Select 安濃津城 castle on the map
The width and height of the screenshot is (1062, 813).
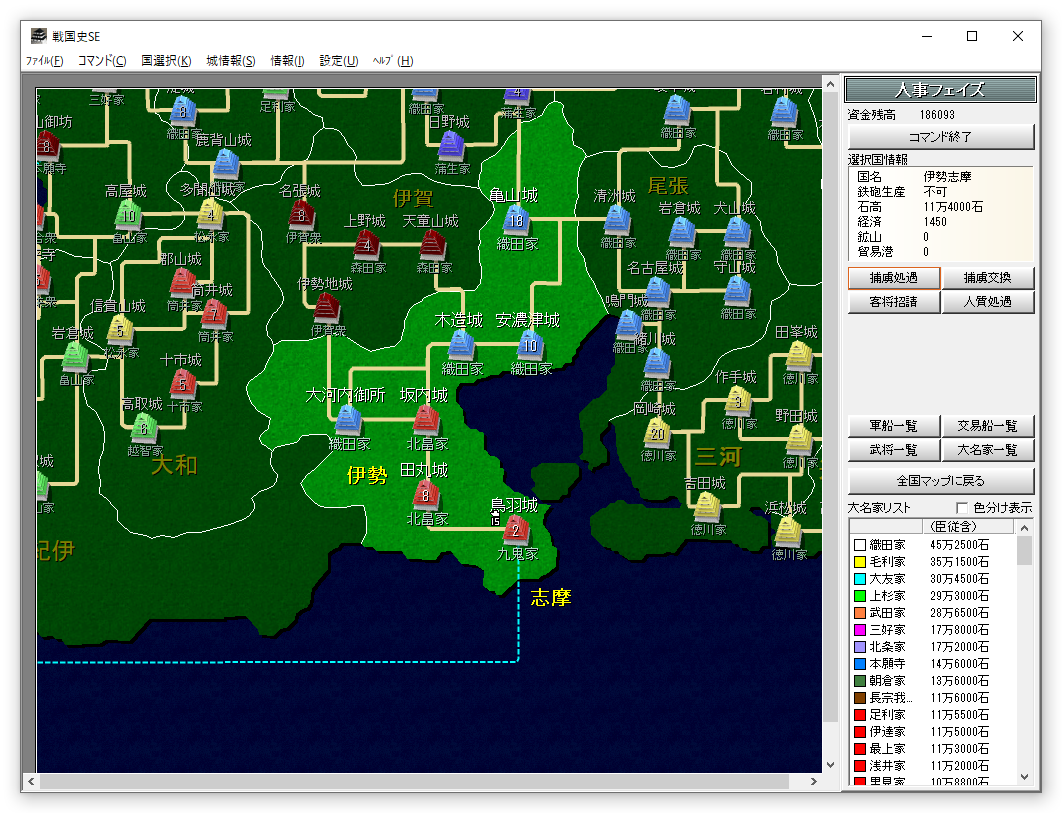[x=530, y=345]
